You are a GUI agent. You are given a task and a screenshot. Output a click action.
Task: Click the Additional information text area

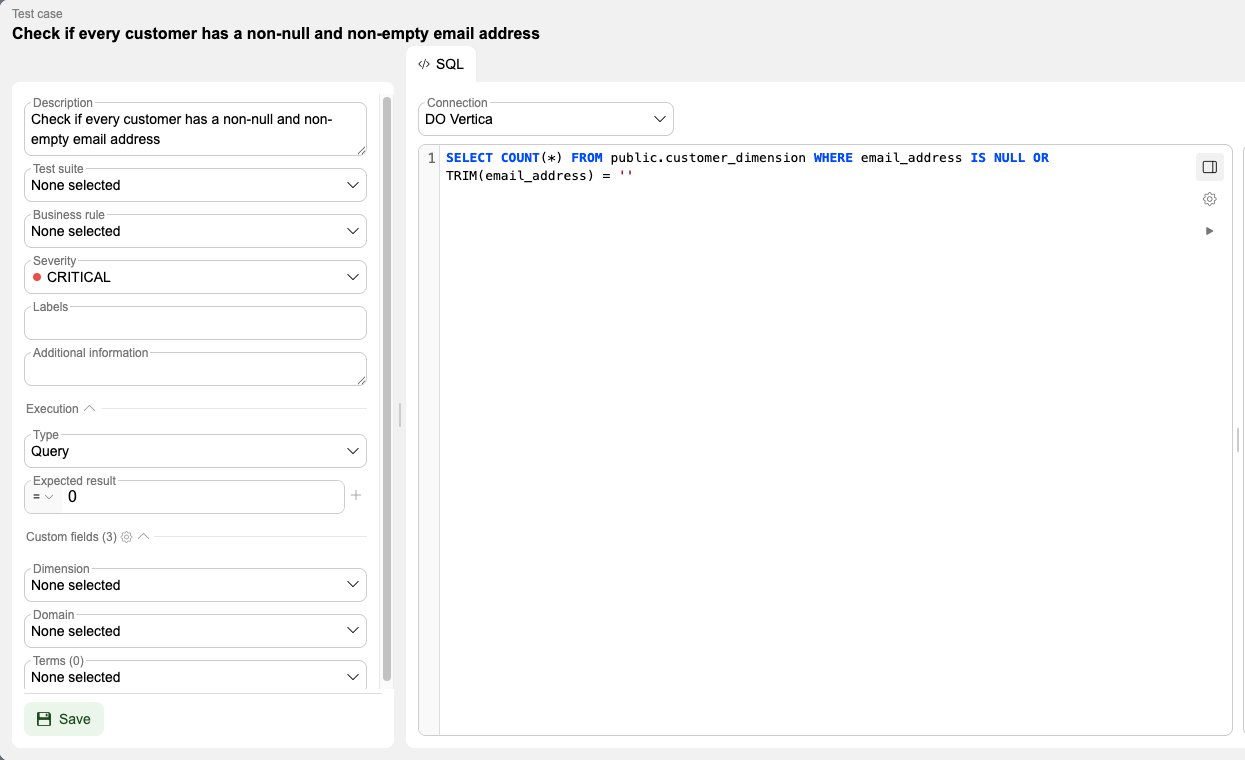[x=195, y=369]
